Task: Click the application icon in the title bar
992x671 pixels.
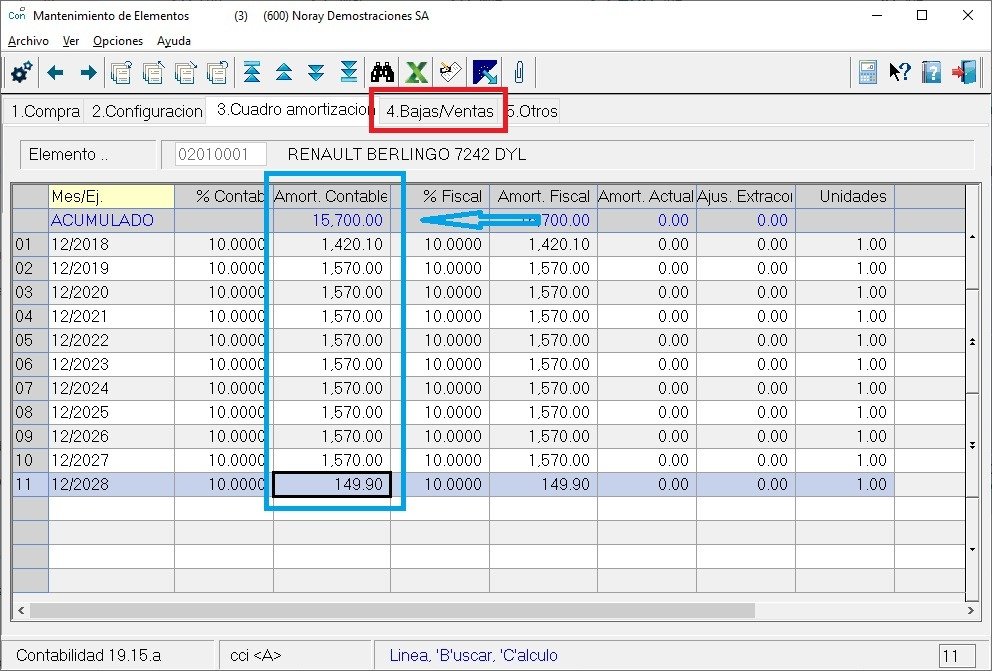Action: point(17,15)
